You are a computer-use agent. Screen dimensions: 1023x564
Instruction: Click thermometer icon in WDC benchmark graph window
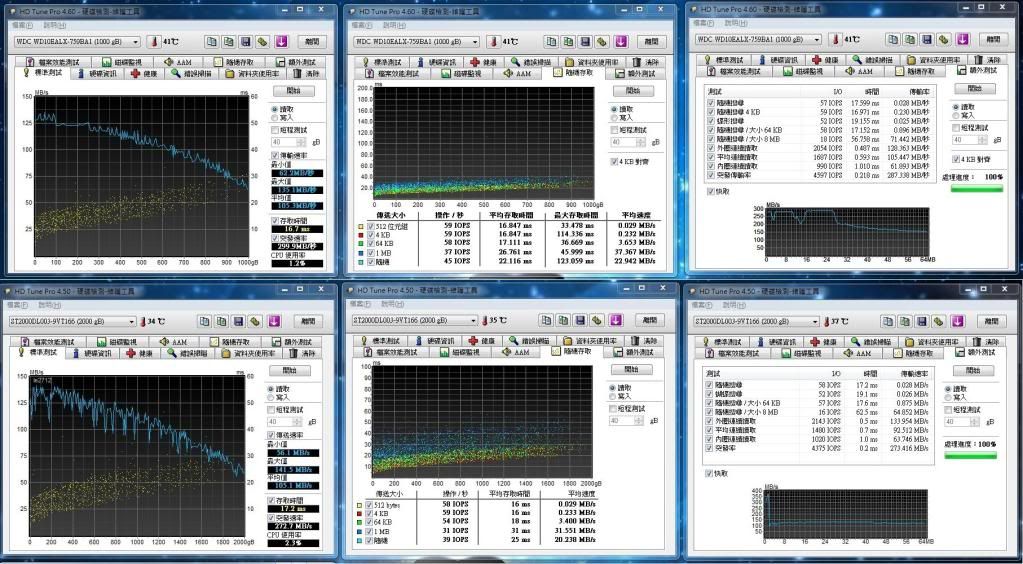(155, 42)
